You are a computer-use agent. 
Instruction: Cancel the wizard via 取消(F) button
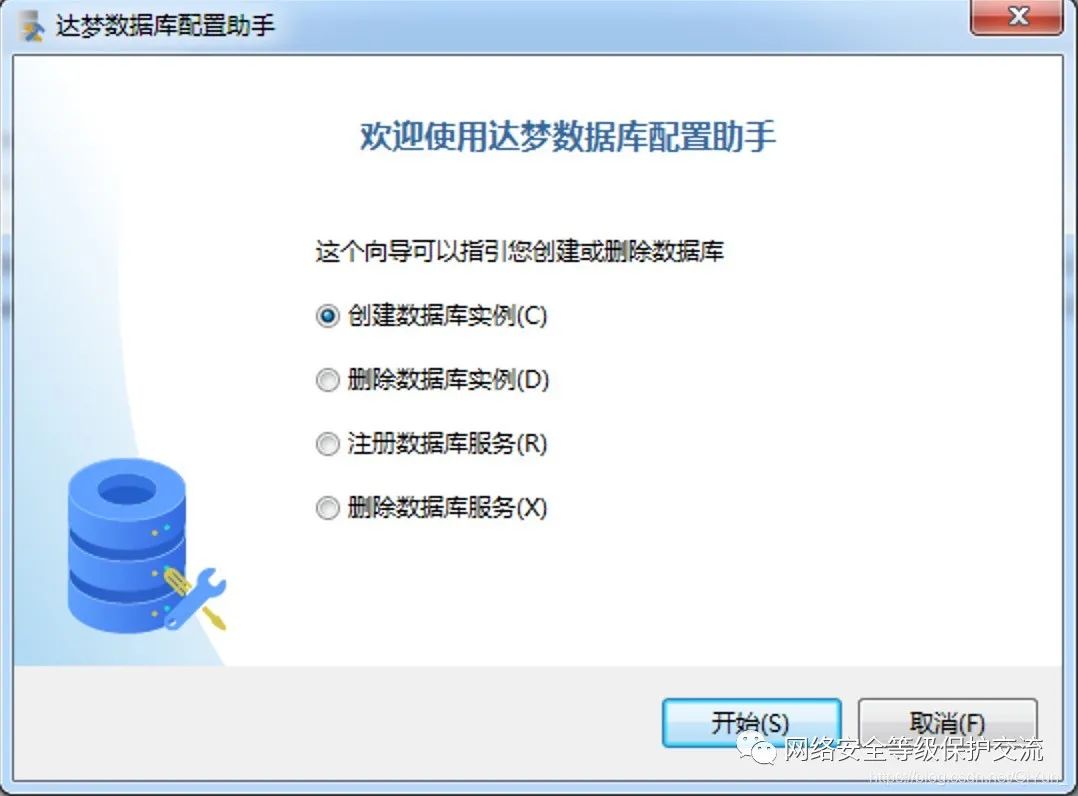[947, 722]
